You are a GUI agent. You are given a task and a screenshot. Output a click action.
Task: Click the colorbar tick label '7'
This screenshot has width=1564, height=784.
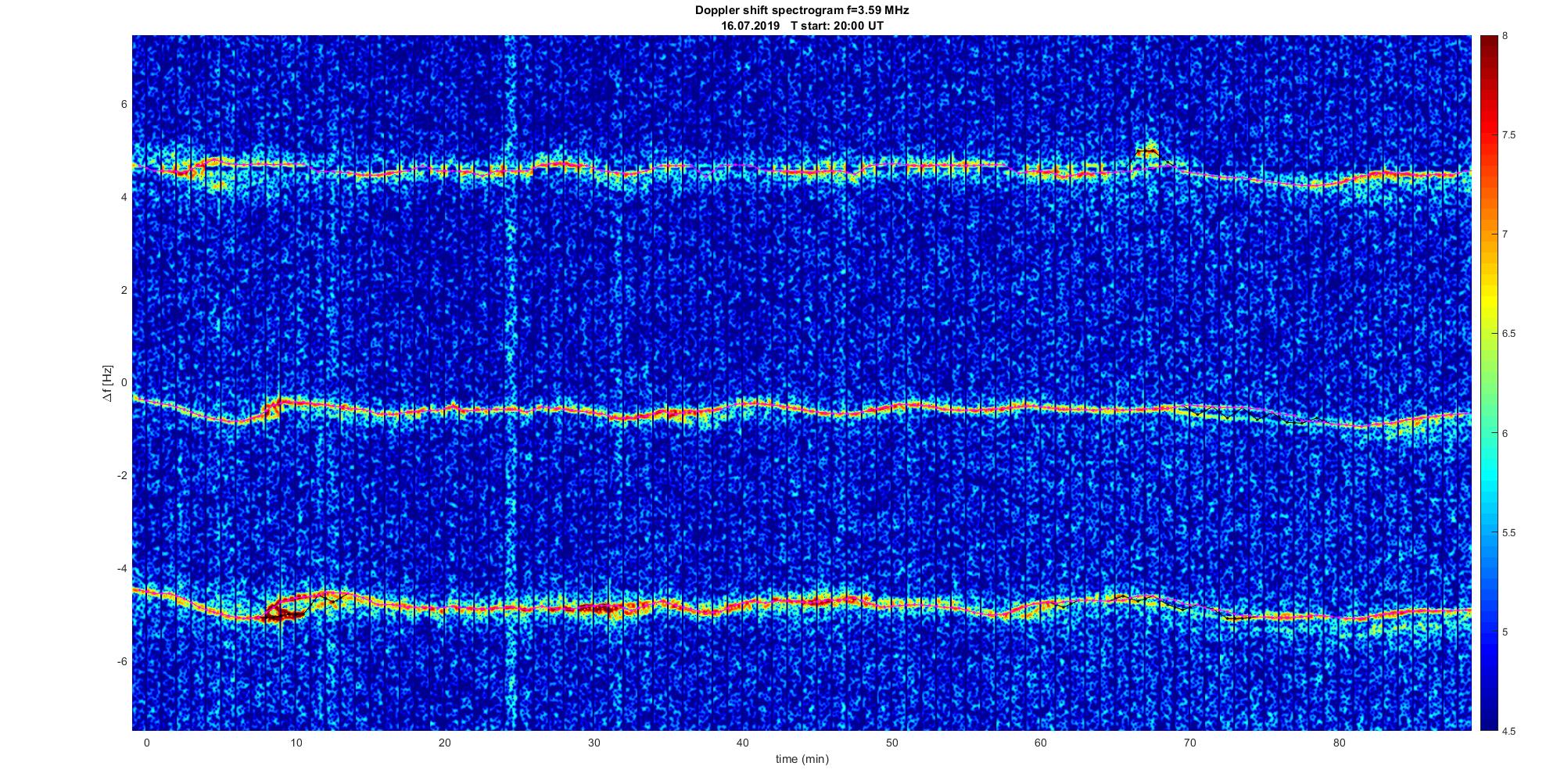(x=1505, y=234)
